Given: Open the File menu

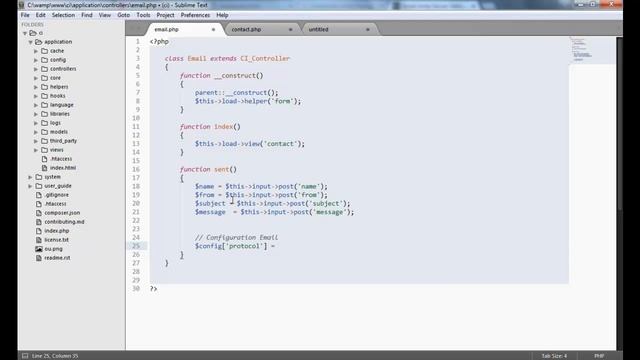Looking at the screenshot, I should click(25, 15).
